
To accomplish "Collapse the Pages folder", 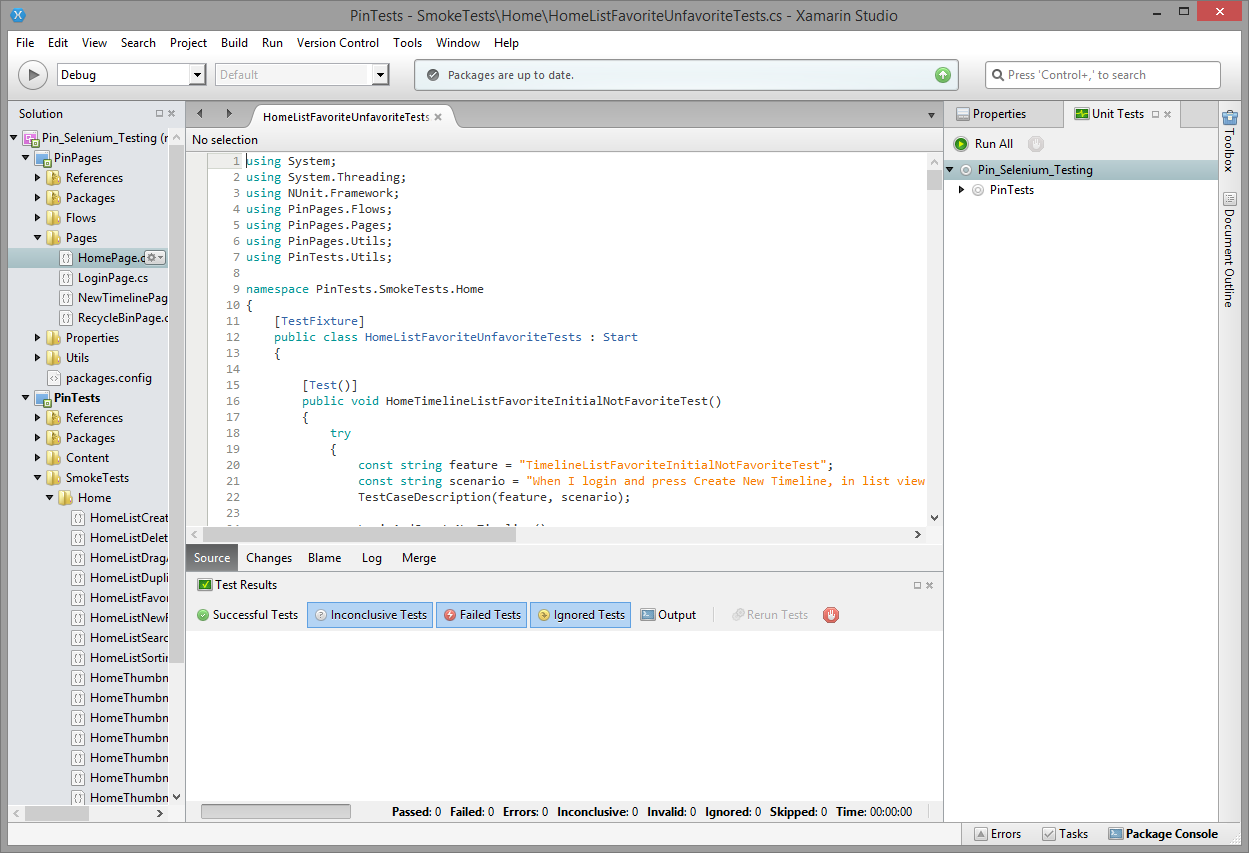I will point(38,238).
